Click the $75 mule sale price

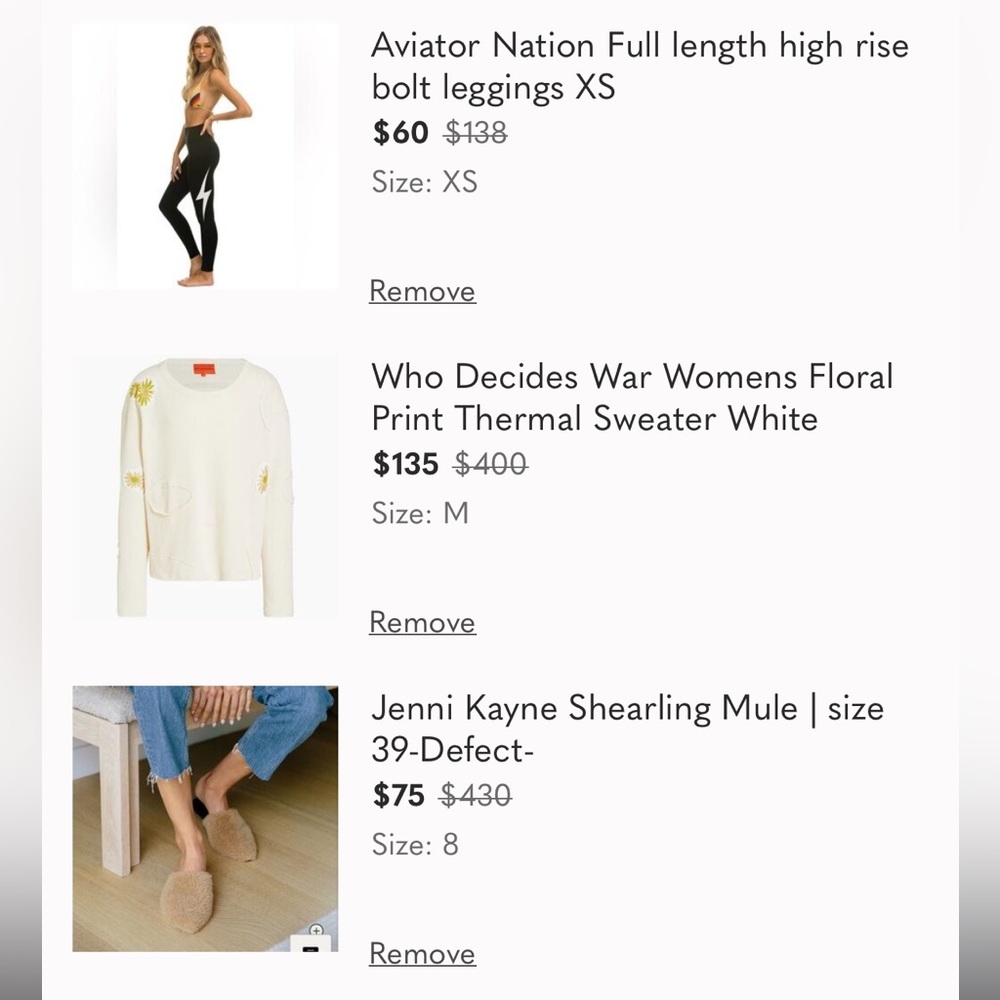(399, 795)
